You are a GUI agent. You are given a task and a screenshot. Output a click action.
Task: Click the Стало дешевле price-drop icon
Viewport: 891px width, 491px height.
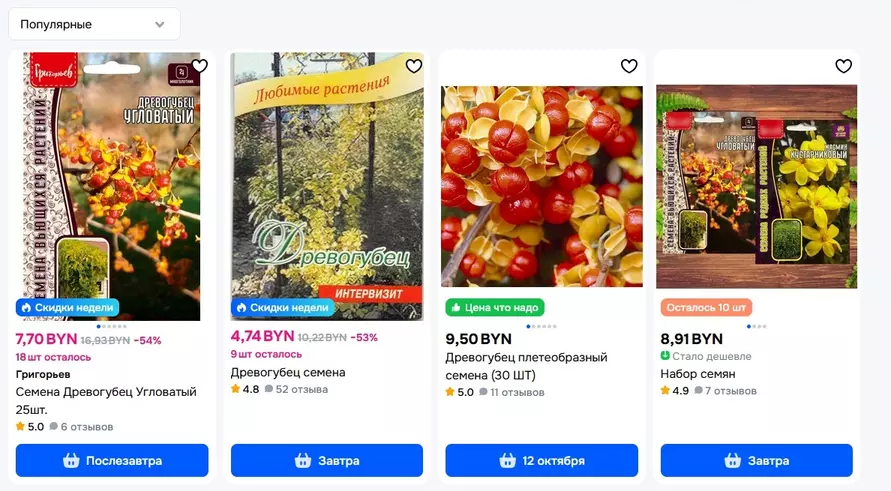665,356
